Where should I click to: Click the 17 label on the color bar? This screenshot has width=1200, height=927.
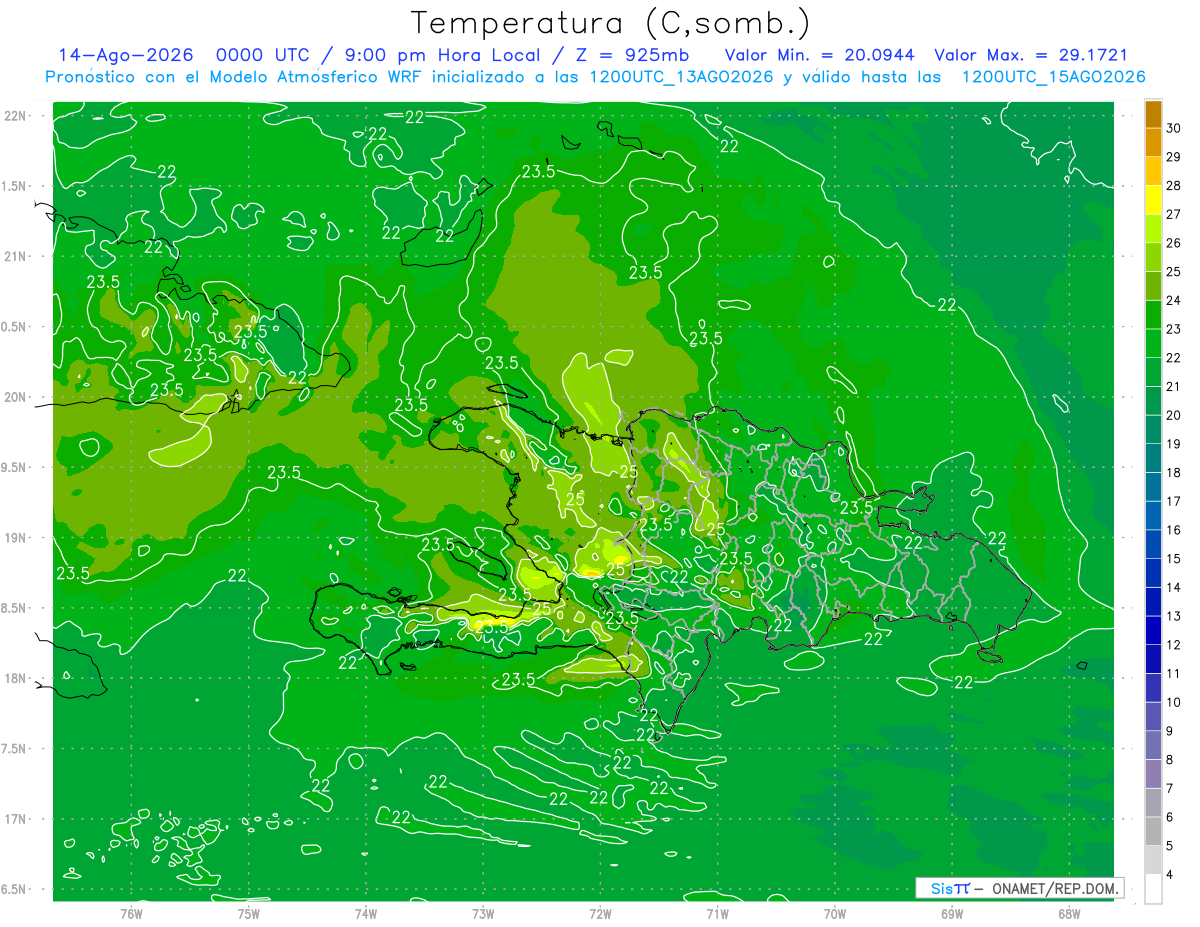[1174, 502]
